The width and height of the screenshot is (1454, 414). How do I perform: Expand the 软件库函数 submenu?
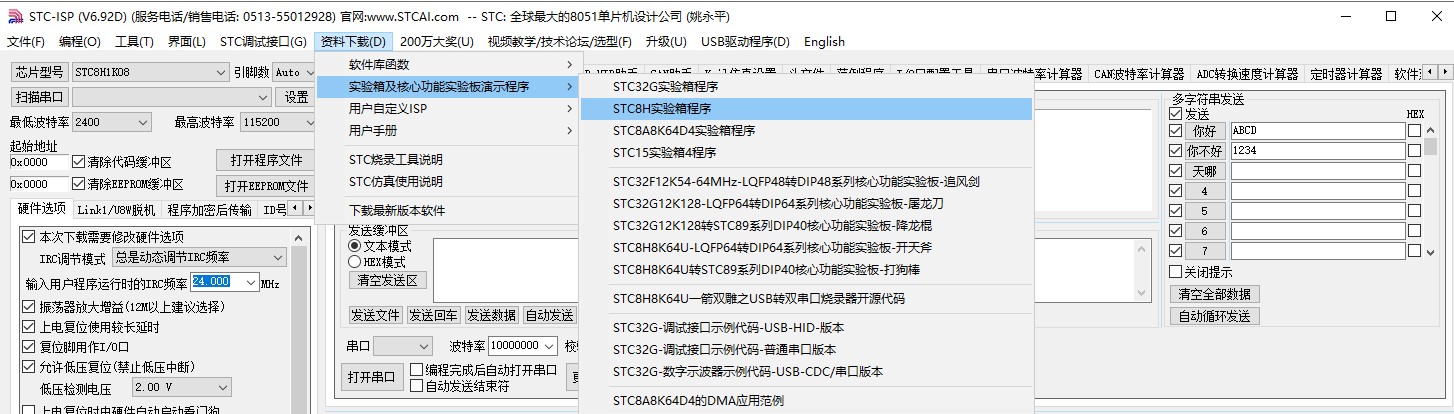pos(447,65)
